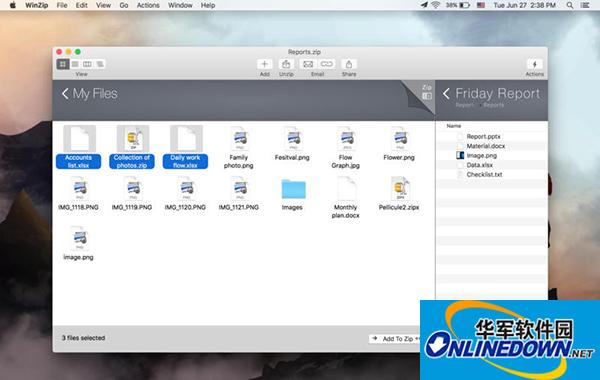Sort zip contents by Name column
The image size is (600, 380).
coord(454,126)
